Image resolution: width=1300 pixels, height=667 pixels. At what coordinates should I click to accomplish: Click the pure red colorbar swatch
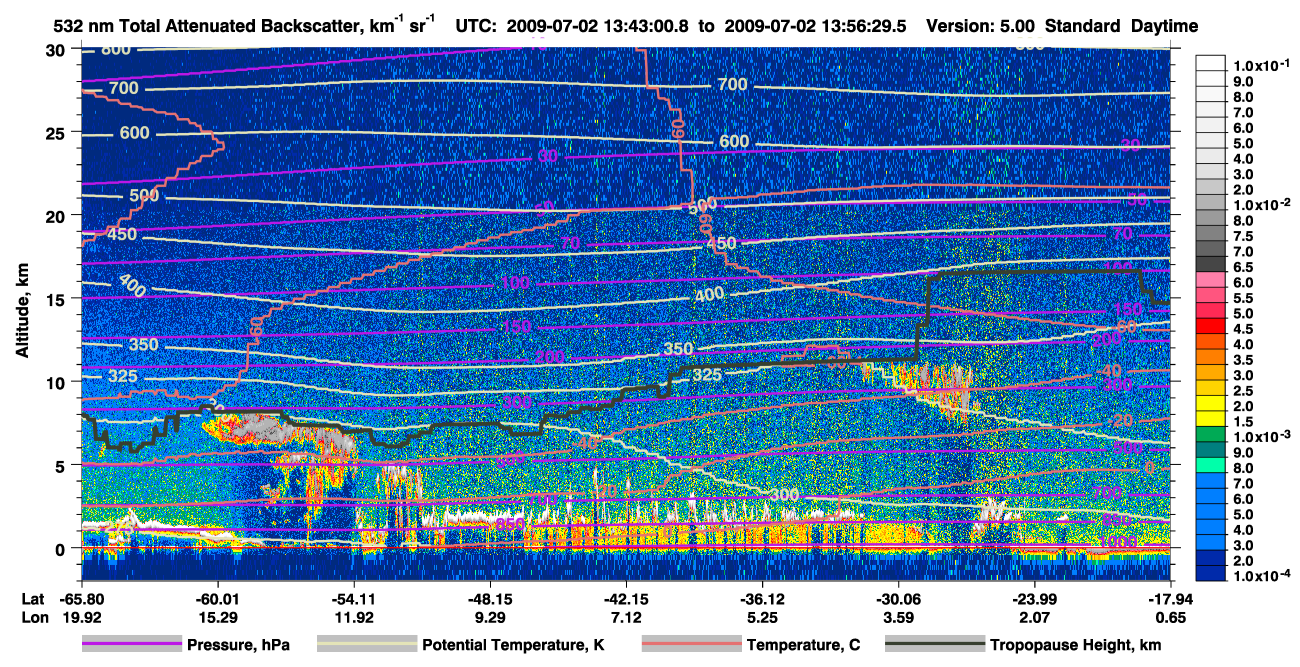pos(1210,325)
